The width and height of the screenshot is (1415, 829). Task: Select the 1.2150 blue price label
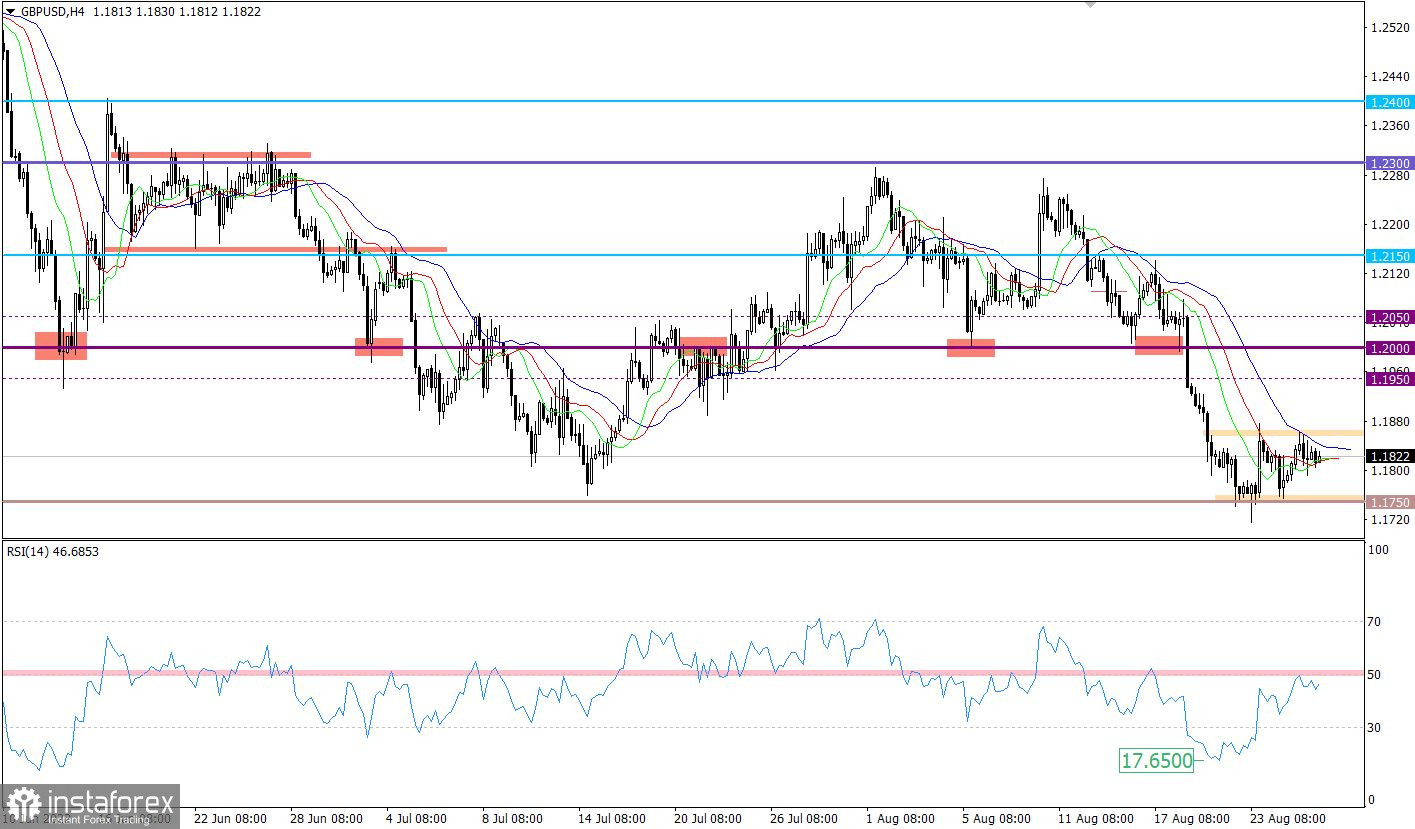click(x=1389, y=256)
